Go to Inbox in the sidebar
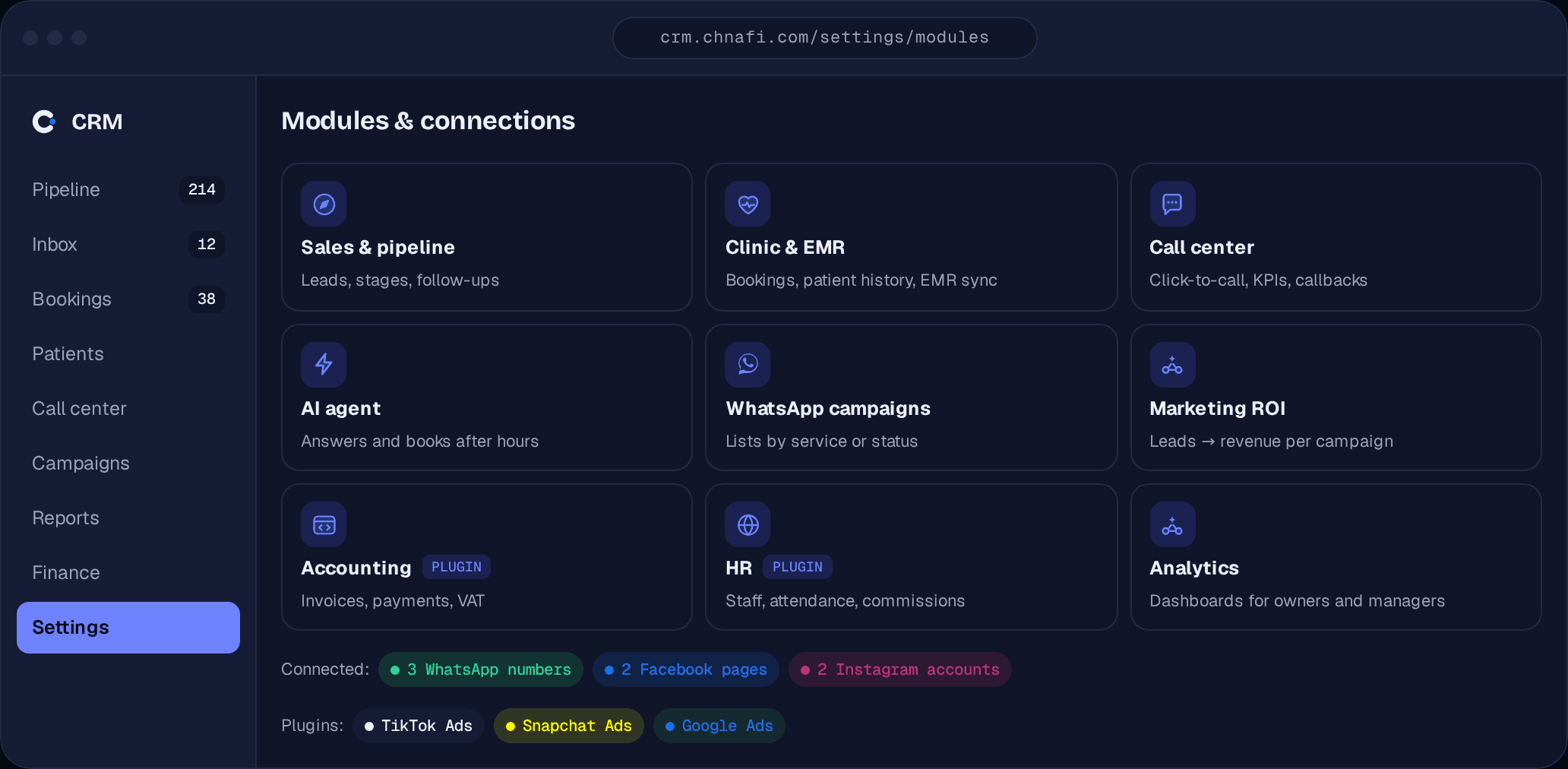The height and width of the screenshot is (769, 1568). [128, 244]
